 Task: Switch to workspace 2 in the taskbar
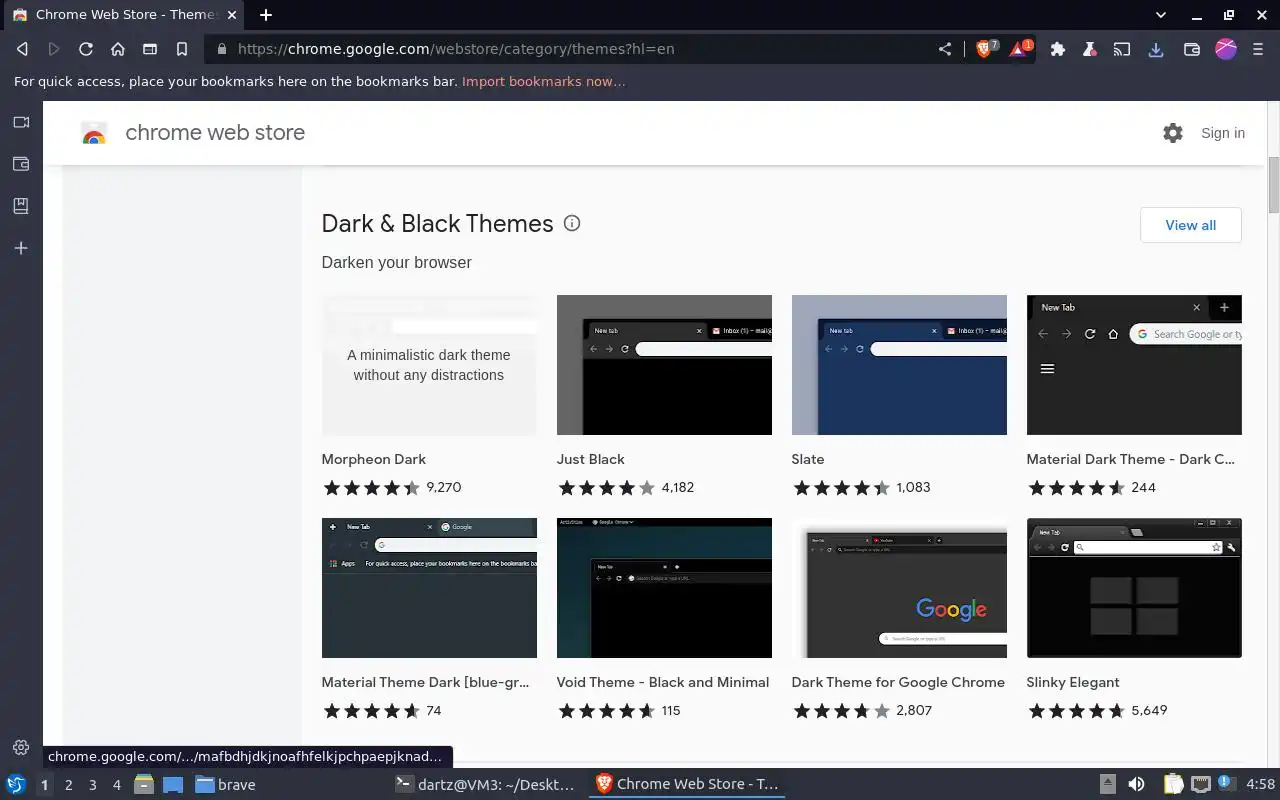pos(68,785)
